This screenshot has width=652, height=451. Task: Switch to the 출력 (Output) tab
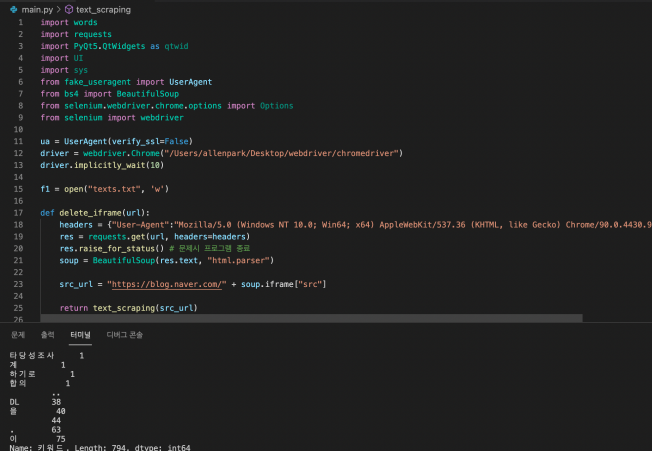coord(48,334)
